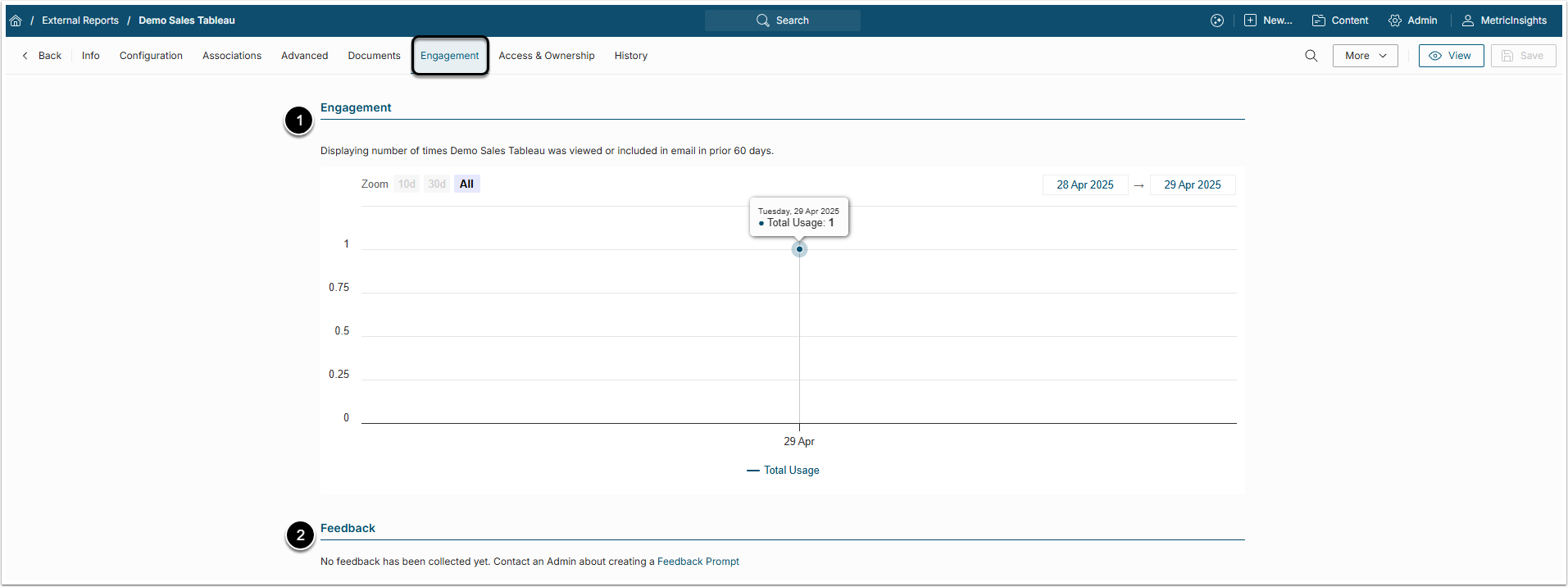Viewport: 1568px width, 587px height.
Task: Open the Content menu
Action: point(1340,20)
